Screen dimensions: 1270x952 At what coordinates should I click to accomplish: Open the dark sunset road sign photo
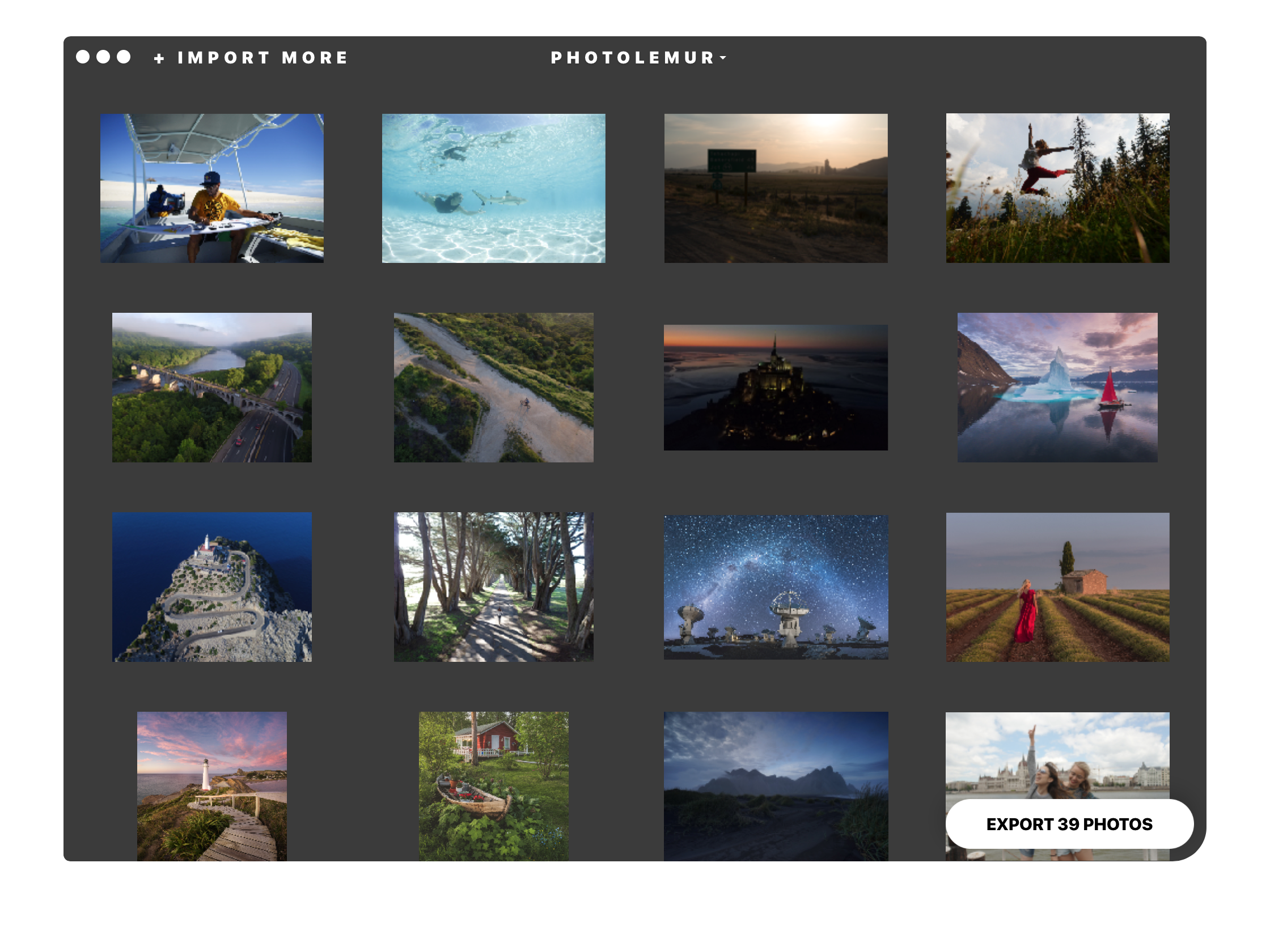[775, 188]
